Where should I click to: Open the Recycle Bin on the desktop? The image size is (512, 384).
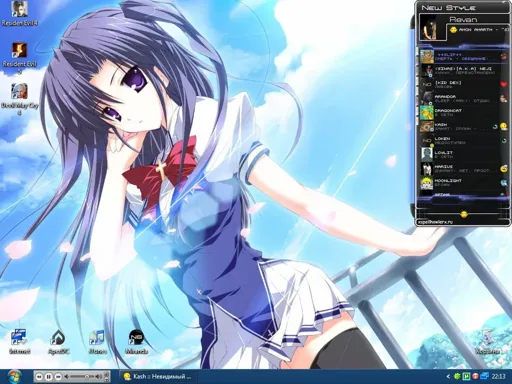point(487,341)
